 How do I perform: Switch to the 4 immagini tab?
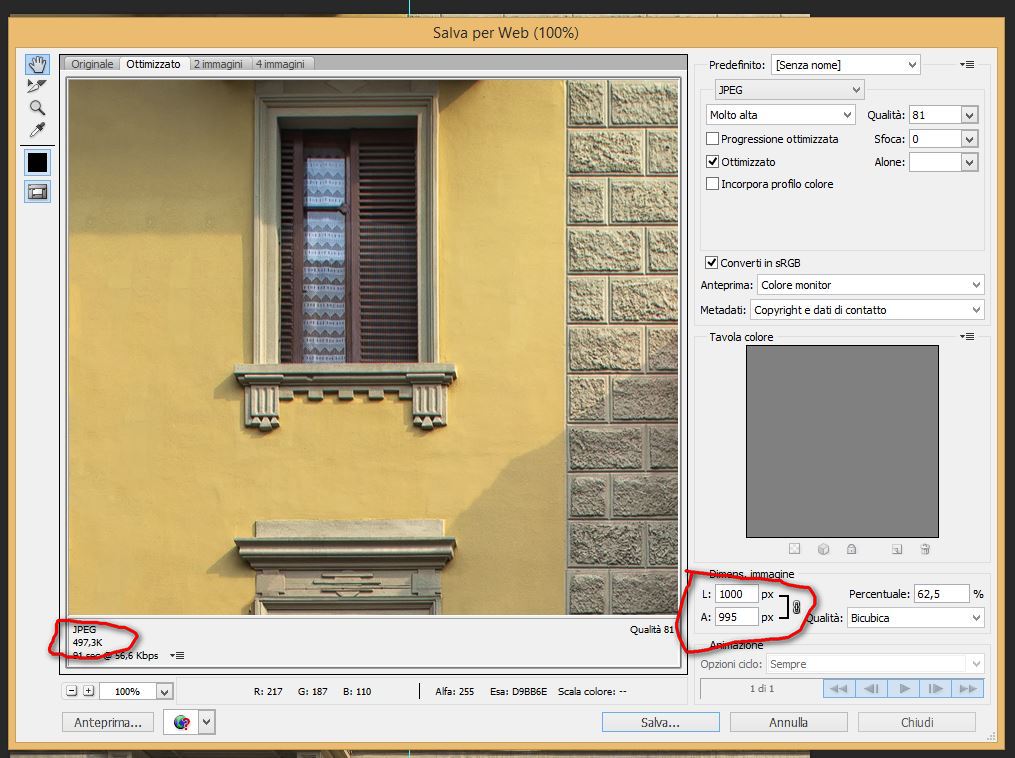282,64
